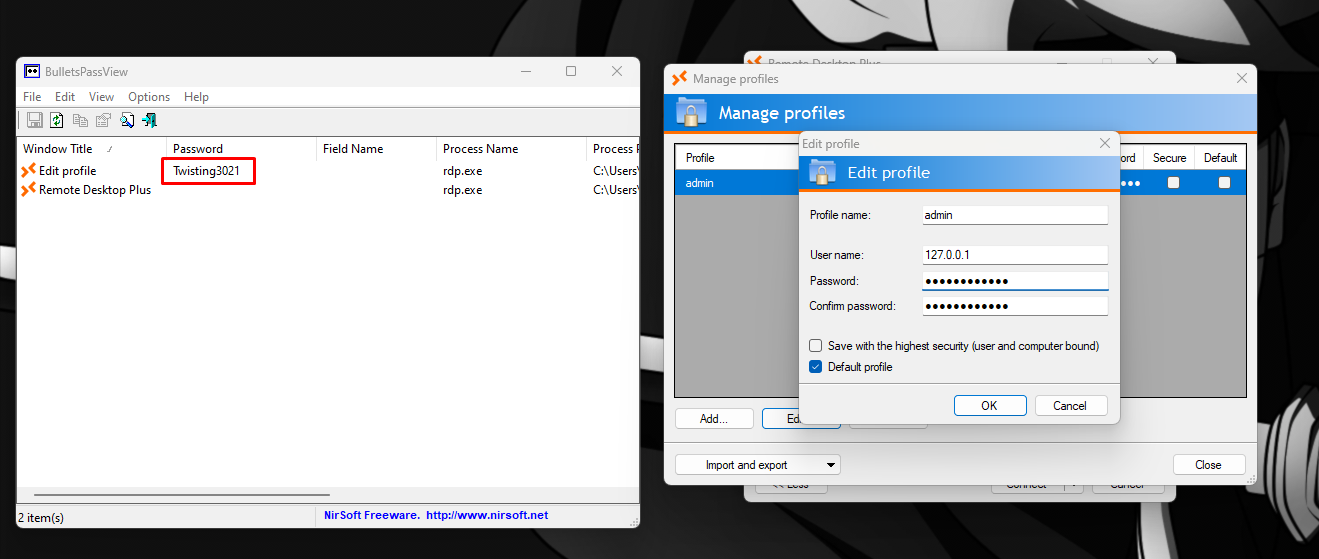Click the Exit door toolbar icon
Viewport: 1319px width, 559px height.
tap(150, 120)
